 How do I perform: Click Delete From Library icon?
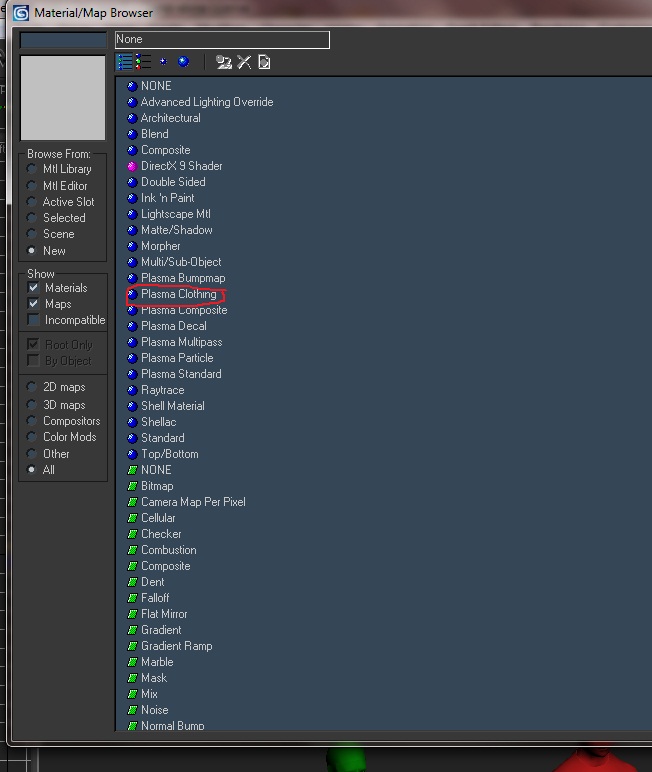pyautogui.click(x=244, y=62)
